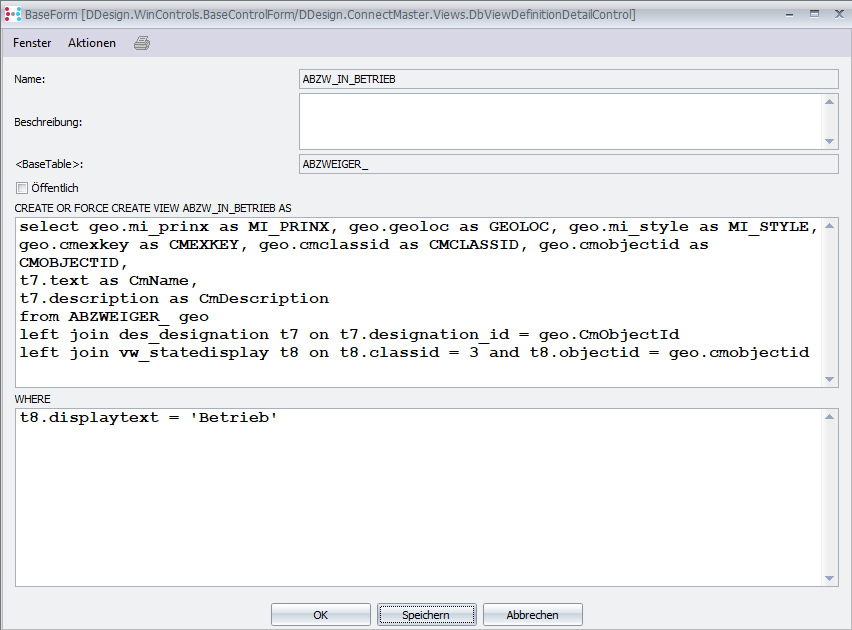
Task: Click the BaseTable field with ABZWEIGER_
Action: coord(568,164)
